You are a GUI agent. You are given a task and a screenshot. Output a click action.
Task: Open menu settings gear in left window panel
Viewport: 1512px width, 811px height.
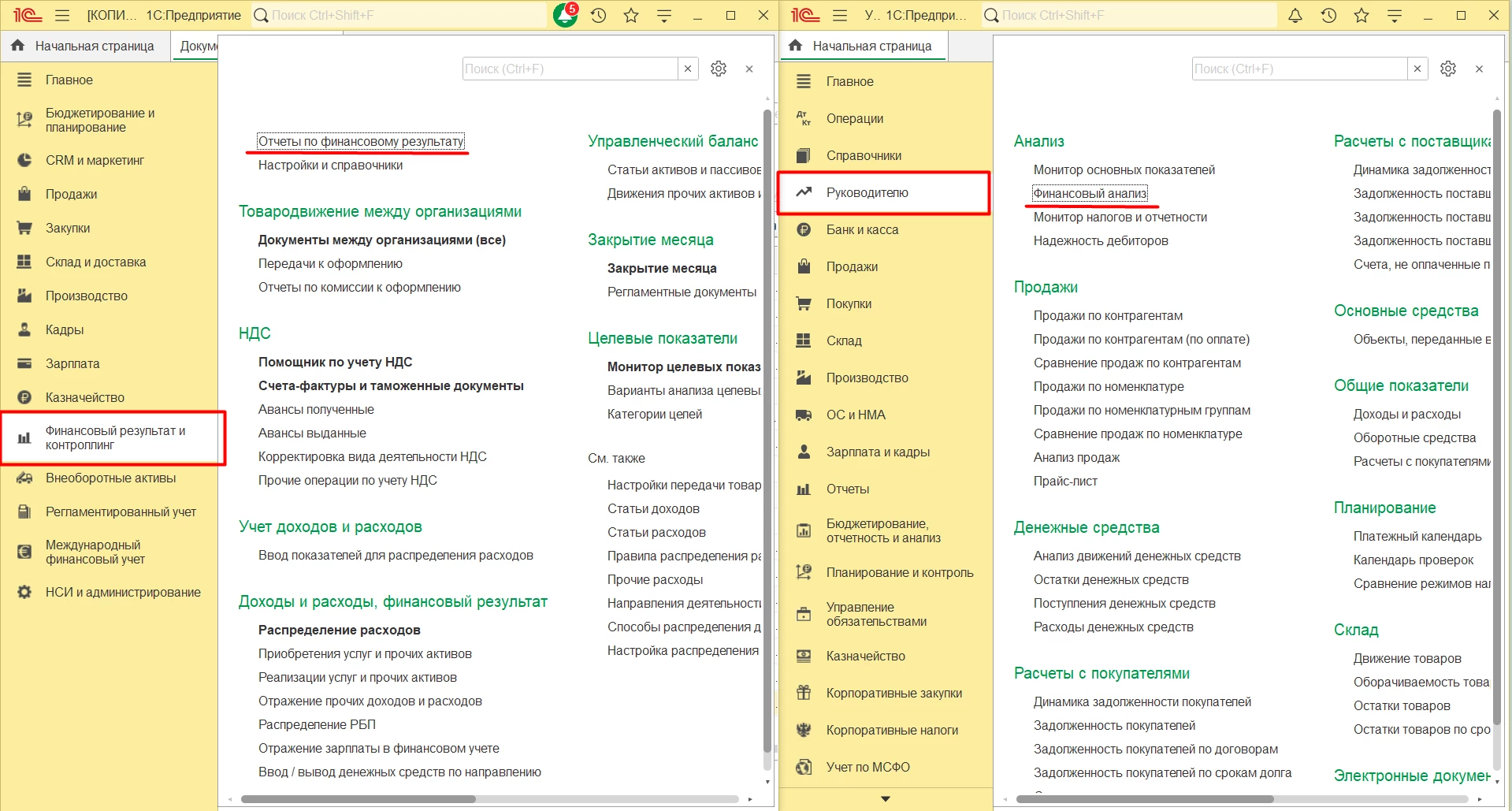coord(719,69)
